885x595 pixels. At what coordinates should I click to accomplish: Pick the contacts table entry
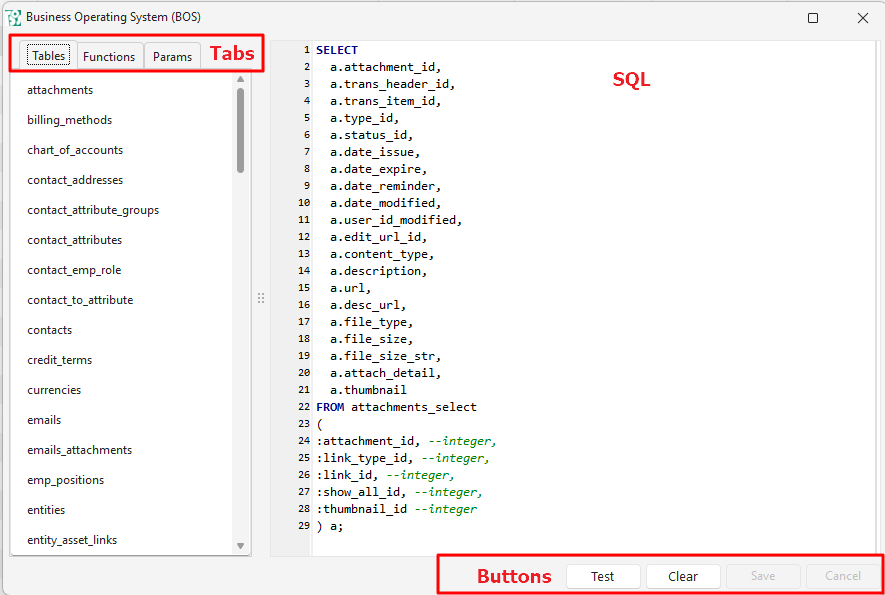[50, 330]
